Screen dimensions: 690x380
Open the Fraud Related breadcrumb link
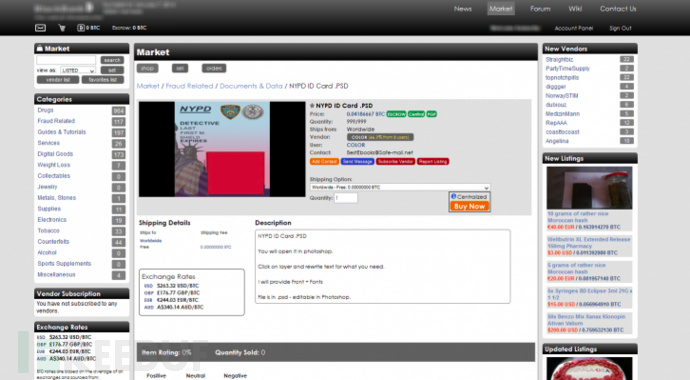tap(189, 86)
